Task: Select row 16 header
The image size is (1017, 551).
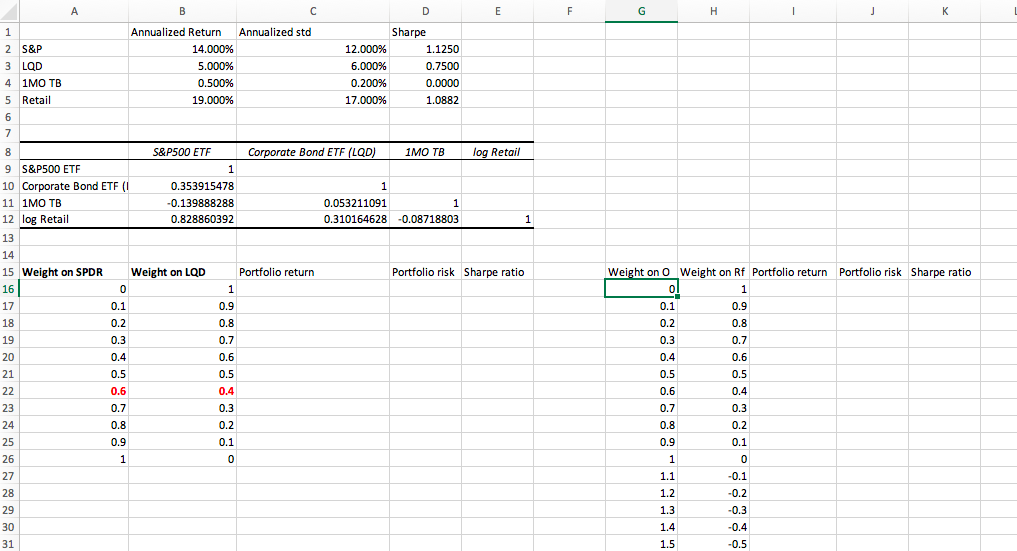Action: (9, 289)
